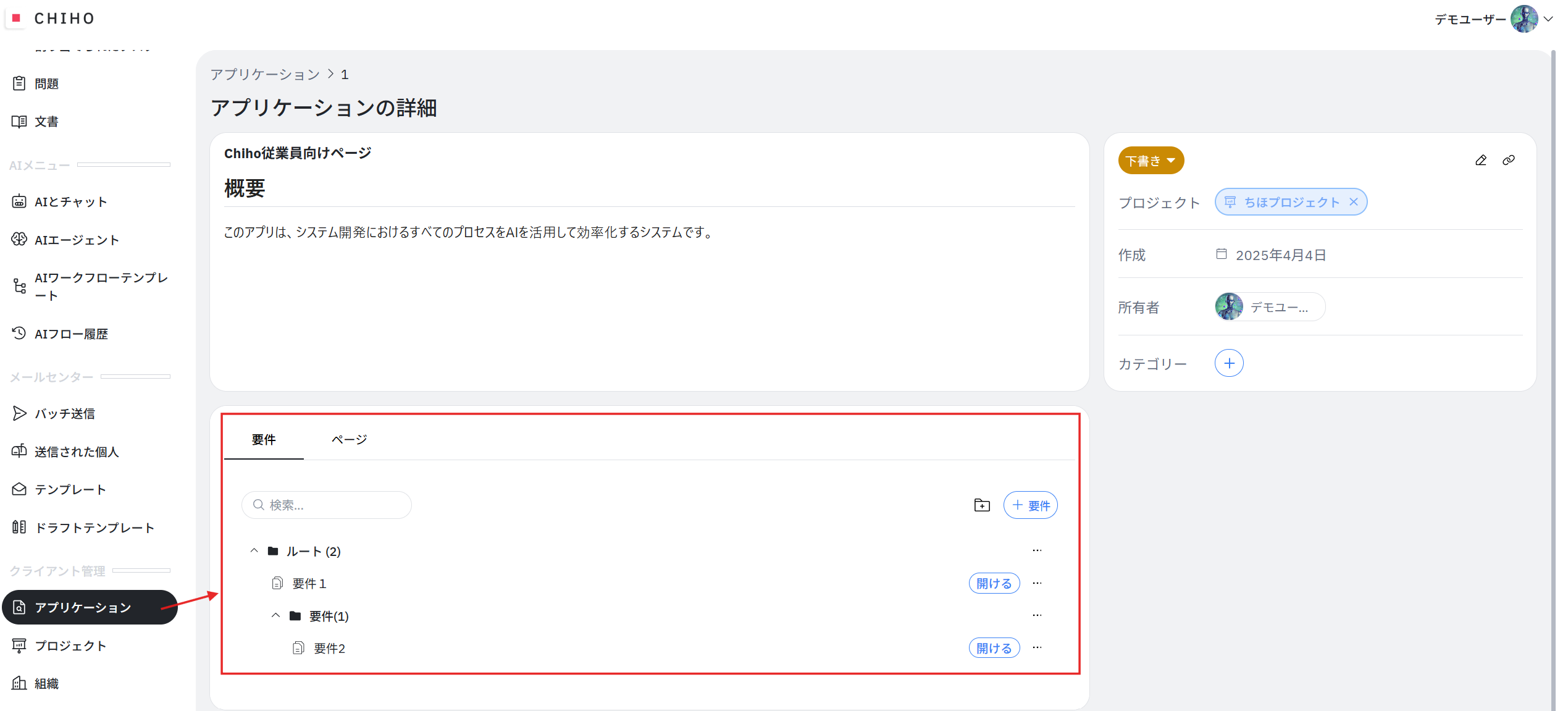Screen dimensions: 1568x711
Task: Open AIエージェント in the sidebar
Action: click(76, 240)
